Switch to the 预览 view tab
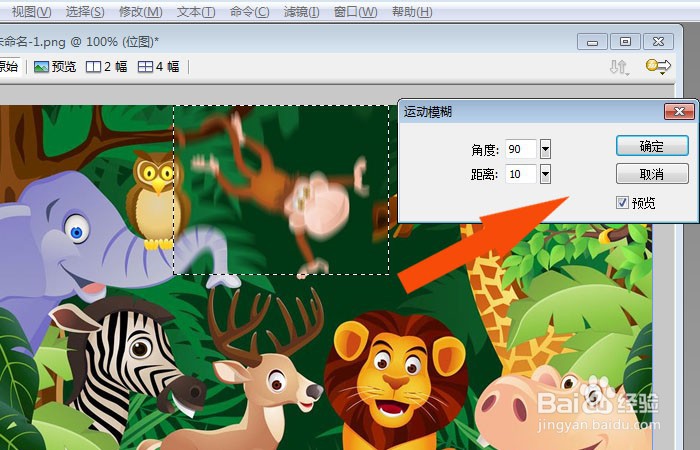This screenshot has width=700, height=450. (x=55, y=67)
